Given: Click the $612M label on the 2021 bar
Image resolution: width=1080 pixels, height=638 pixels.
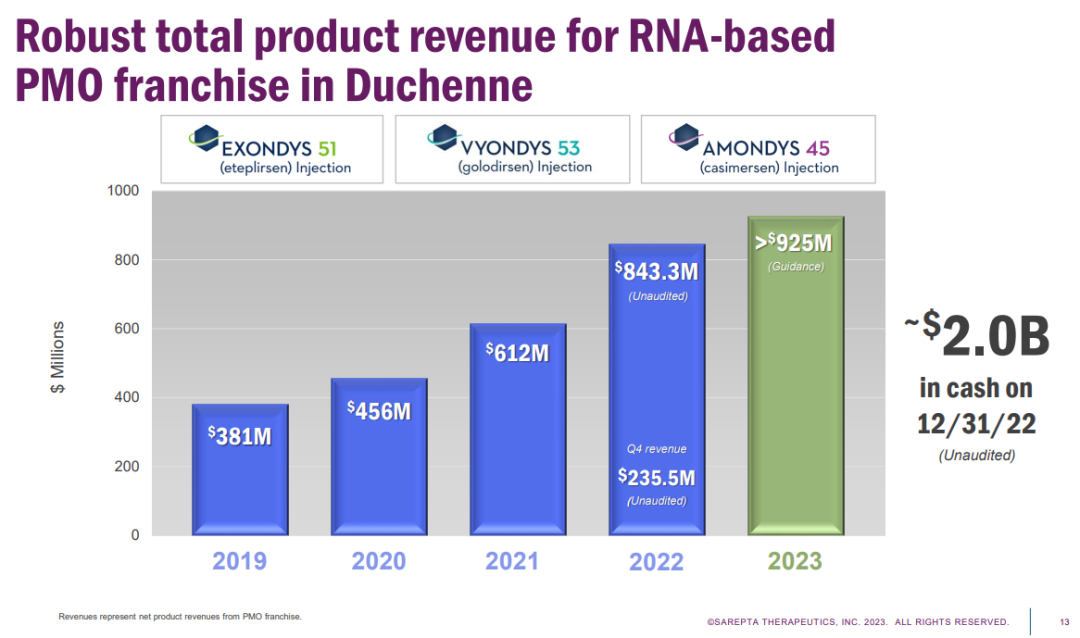Looking at the screenshot, I should [518, 352].
